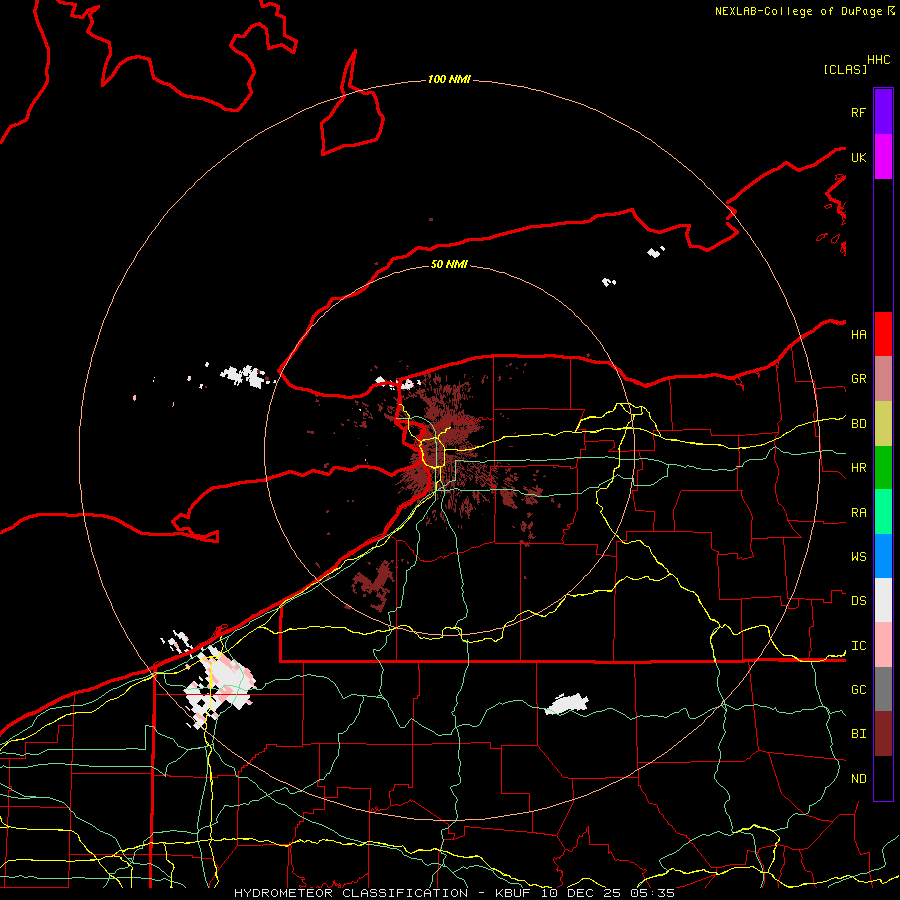This screenshot has width=900, height=900.
Task: Click the 'HHC' product code text
Action: point(879,60)
